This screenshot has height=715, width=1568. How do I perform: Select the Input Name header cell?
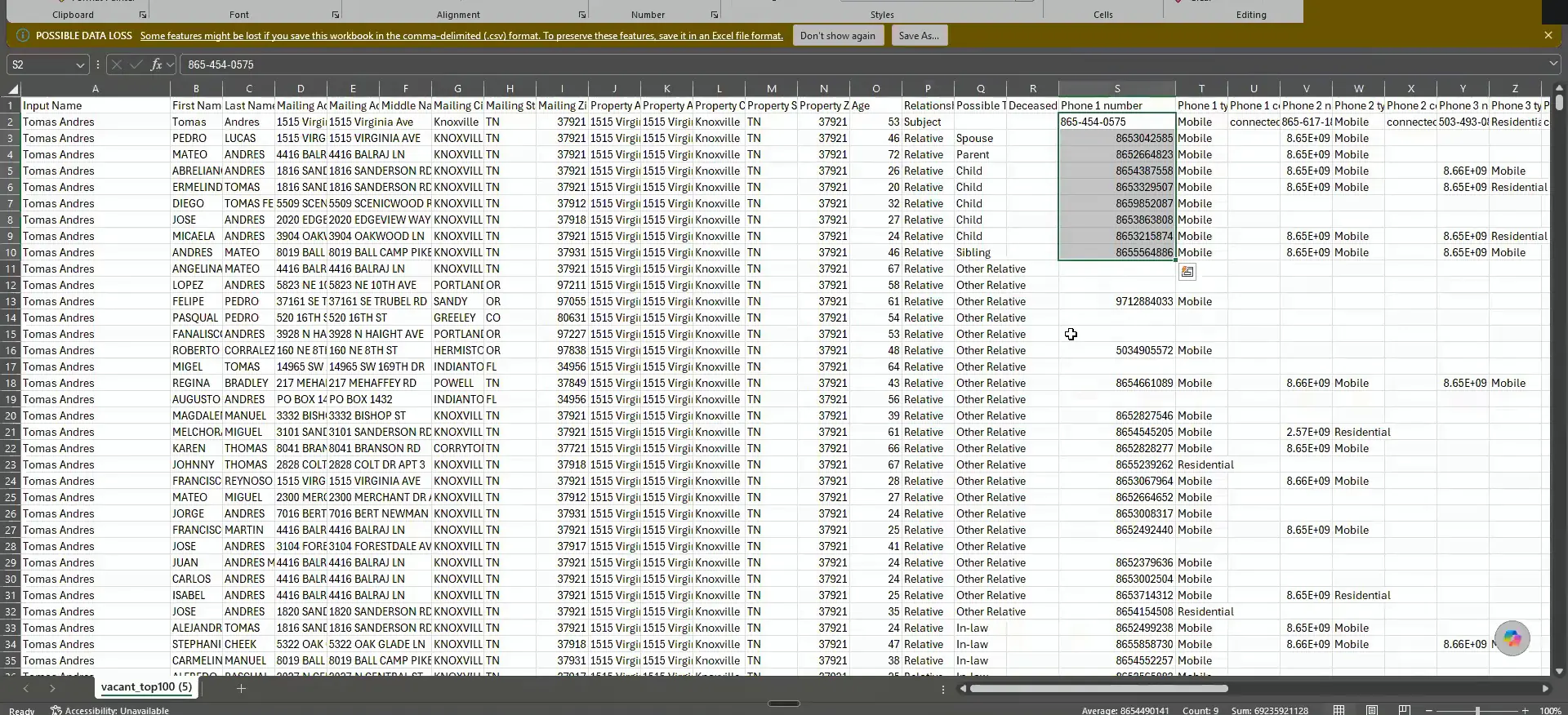(96, 105)
